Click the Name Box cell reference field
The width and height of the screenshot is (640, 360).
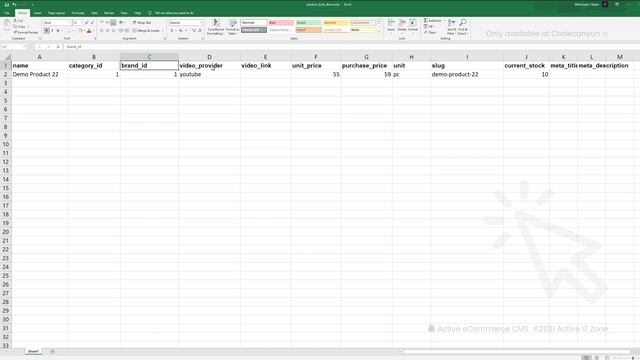coord(13,47)
